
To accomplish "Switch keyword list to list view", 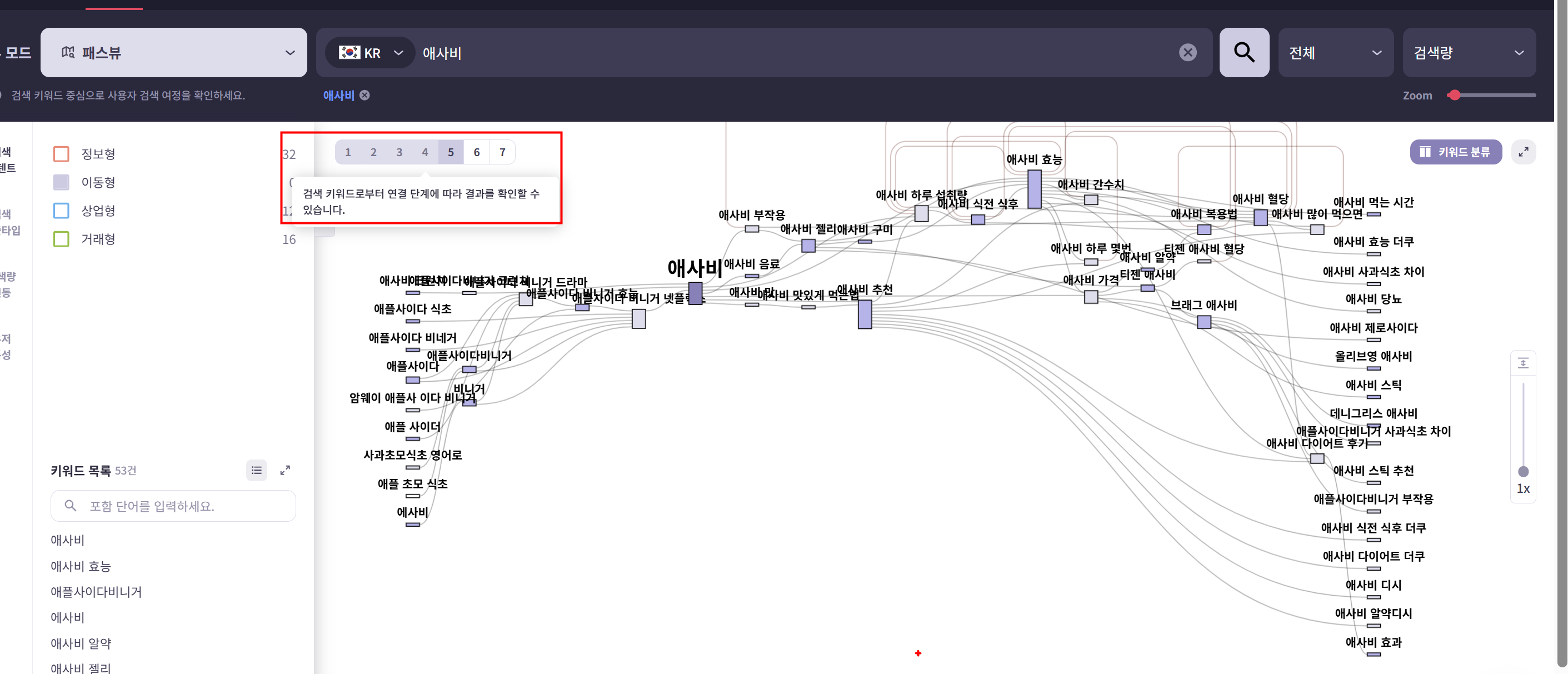I will tap(256, 470).
